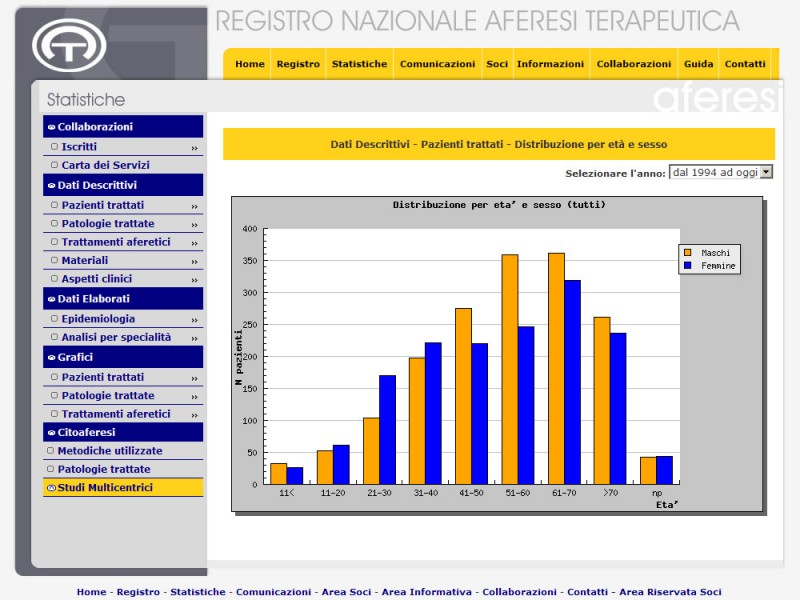This screenshot has width=800, height=600.
Task: Switch to the Statistiche navigation tab
Action: point(359,64)
